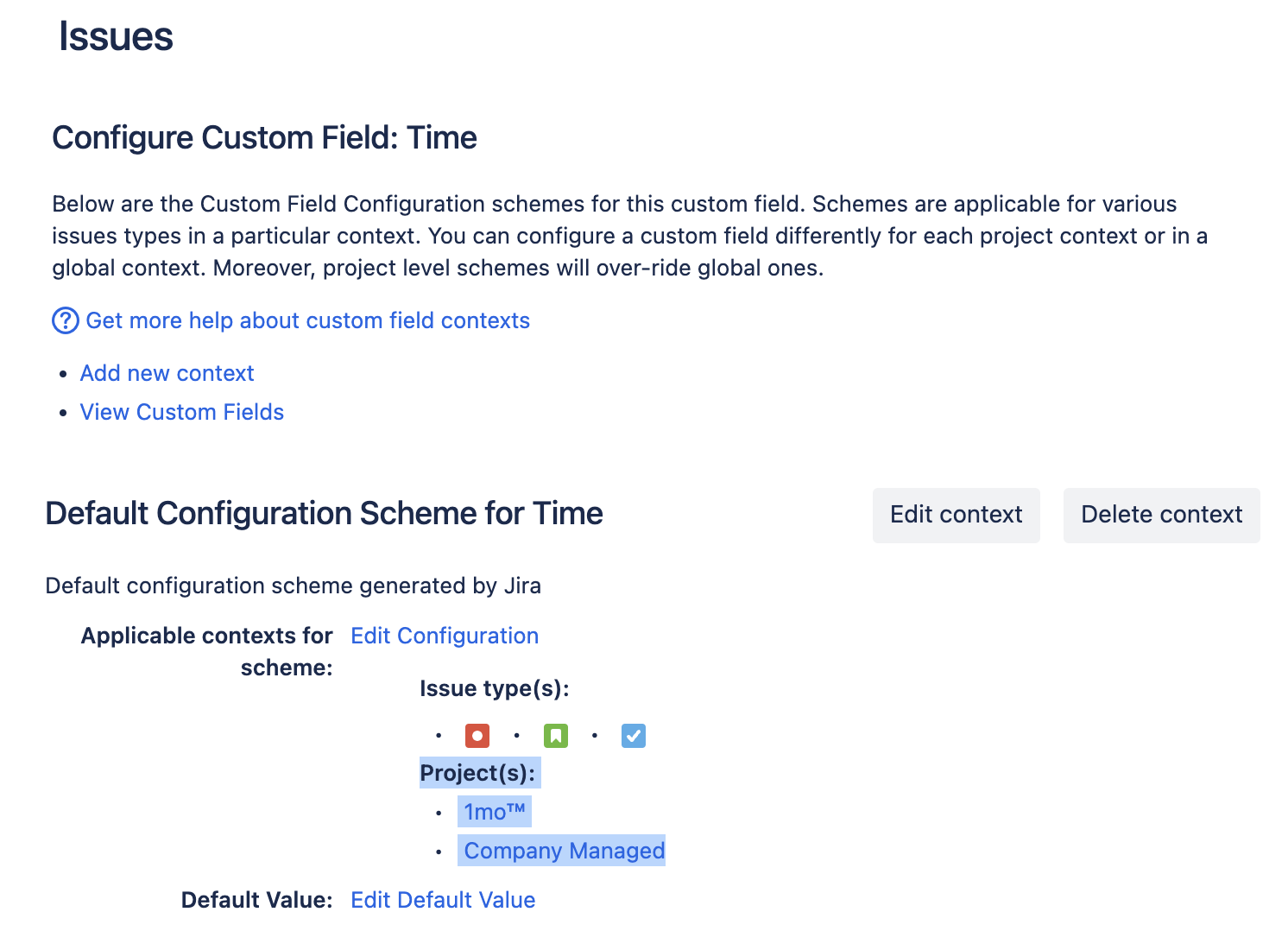Click the 'Default Value:' label

tap(256, 900)
